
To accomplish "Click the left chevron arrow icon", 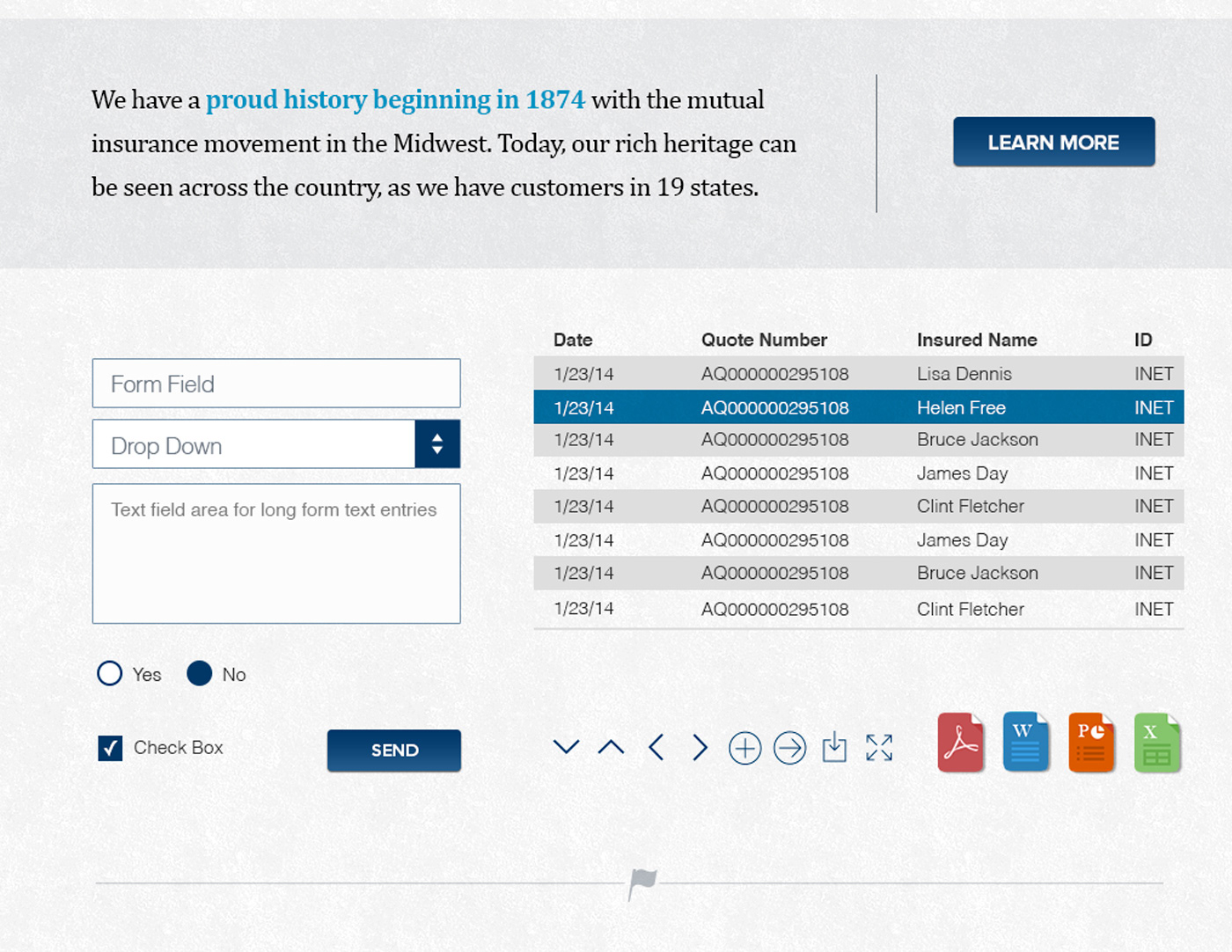I will pos(656,748).
